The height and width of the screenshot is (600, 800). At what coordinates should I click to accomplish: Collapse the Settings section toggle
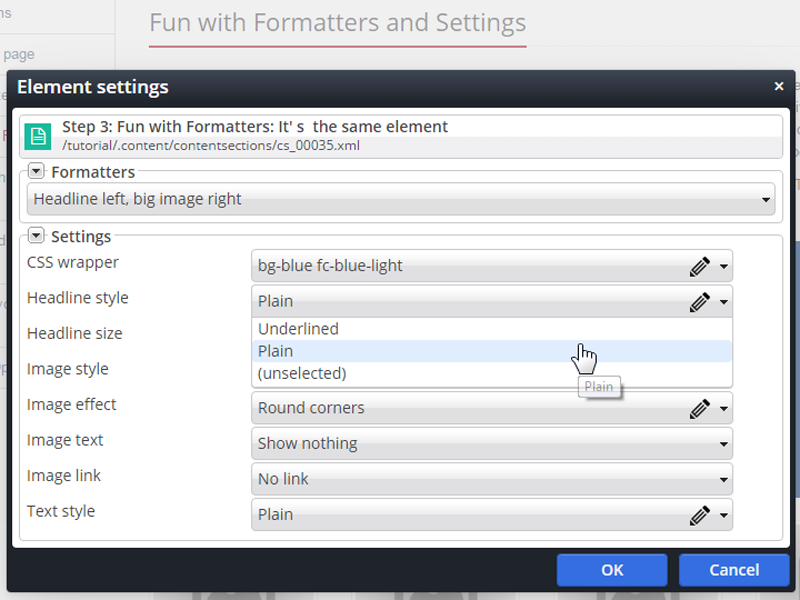tap(36, 236)
